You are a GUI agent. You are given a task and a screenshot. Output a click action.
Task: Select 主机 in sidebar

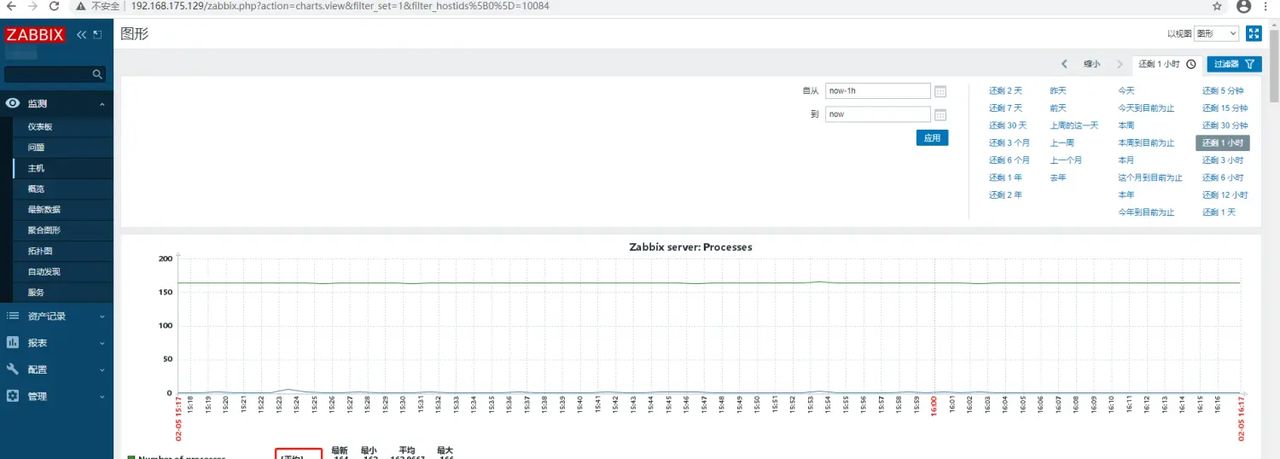[x=36, y=168]
